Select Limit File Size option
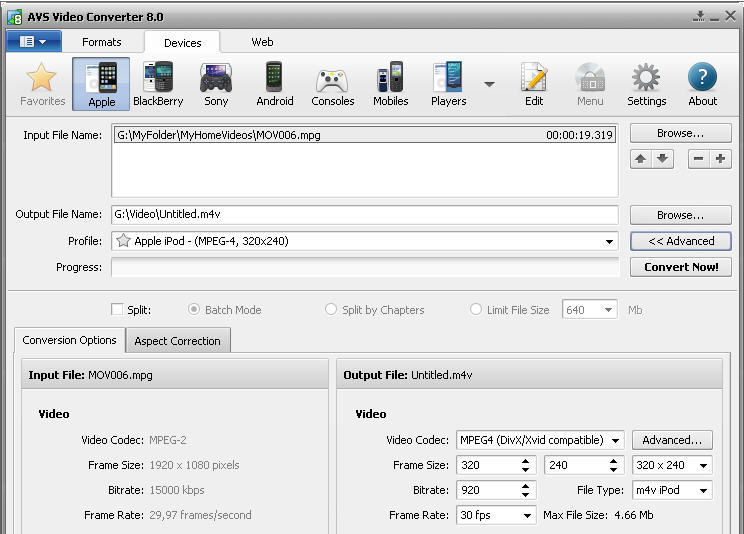This screenshot has height=534, width=744. pos(475,309)
